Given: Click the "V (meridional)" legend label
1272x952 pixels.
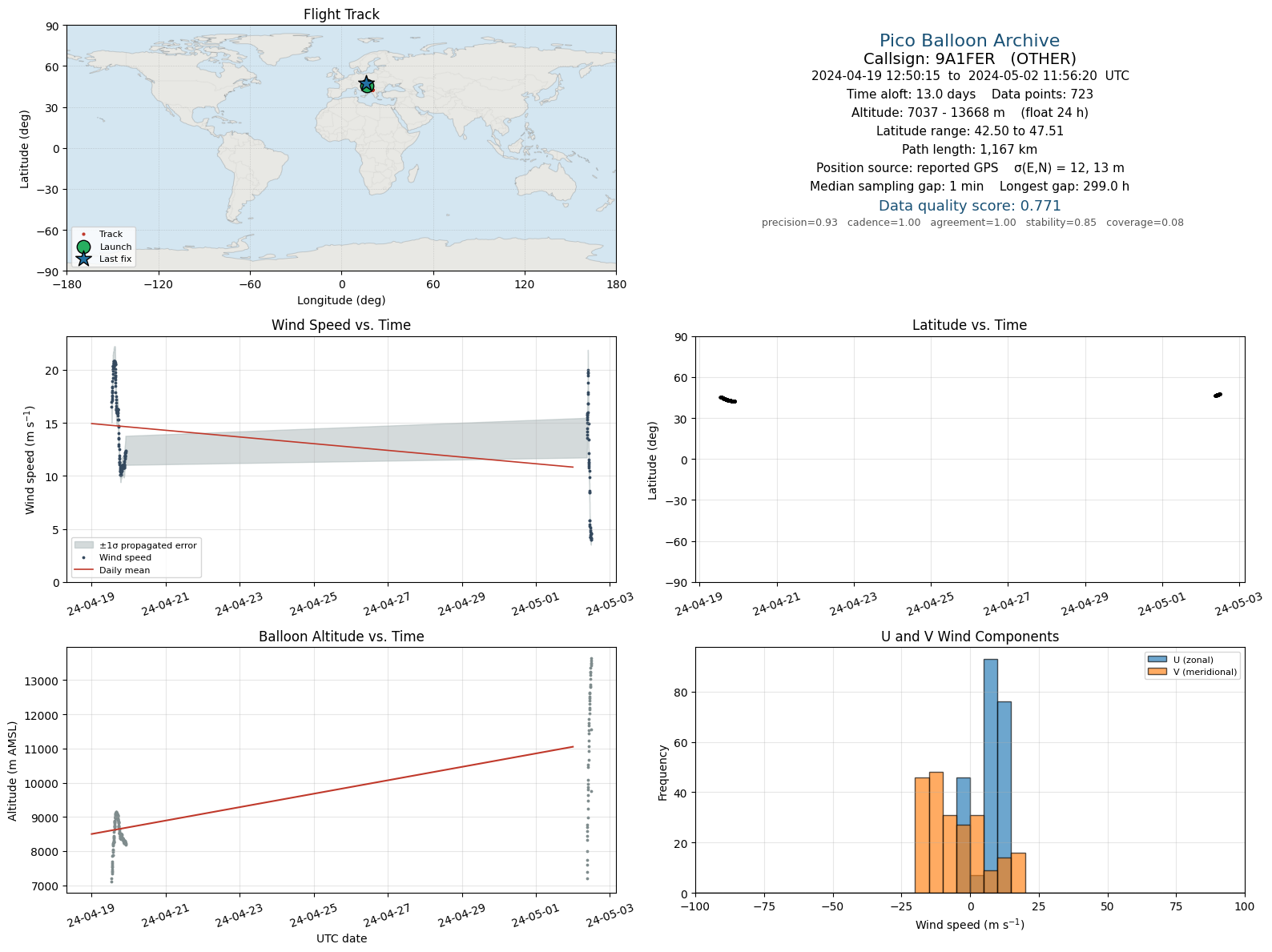Looking at the screenshot, I should tap(1206, 672).
